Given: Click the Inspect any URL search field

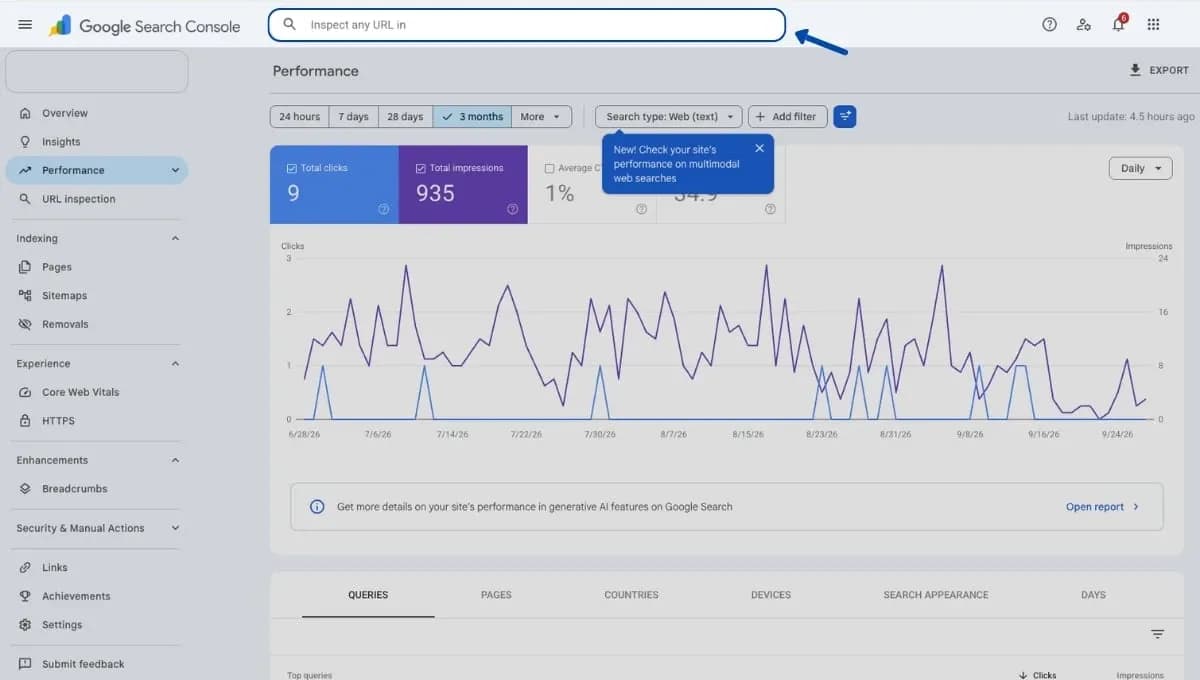Looking at the screenshot, I should [526, 25].
